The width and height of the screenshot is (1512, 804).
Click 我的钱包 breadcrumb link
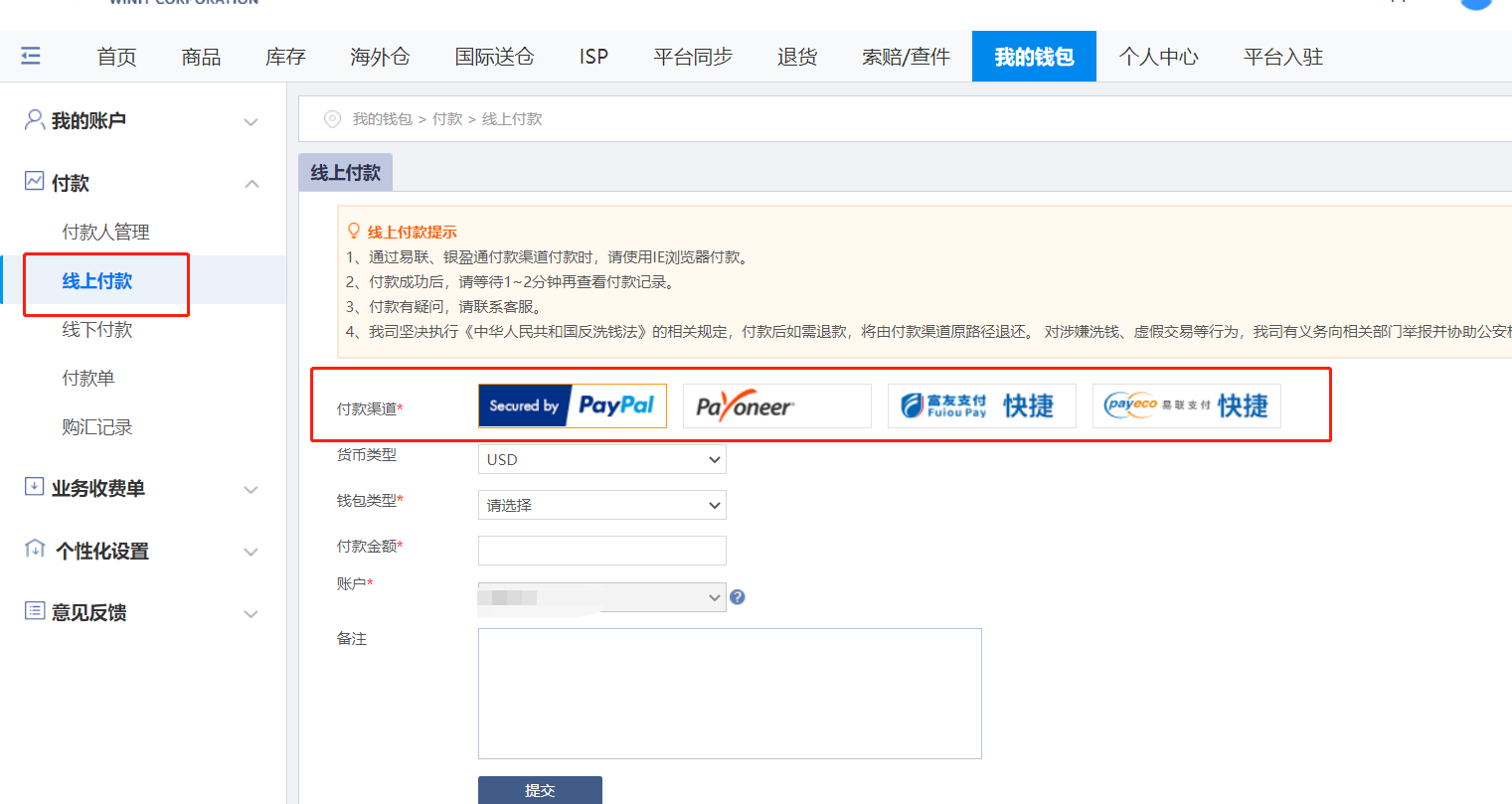coord(382,119)
